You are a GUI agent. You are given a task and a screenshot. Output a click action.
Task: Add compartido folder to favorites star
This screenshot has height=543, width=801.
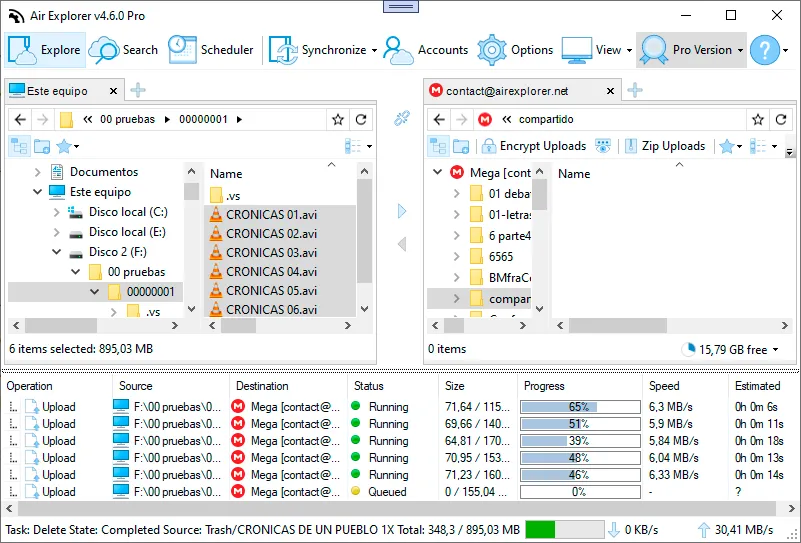[x=758, y=120]
